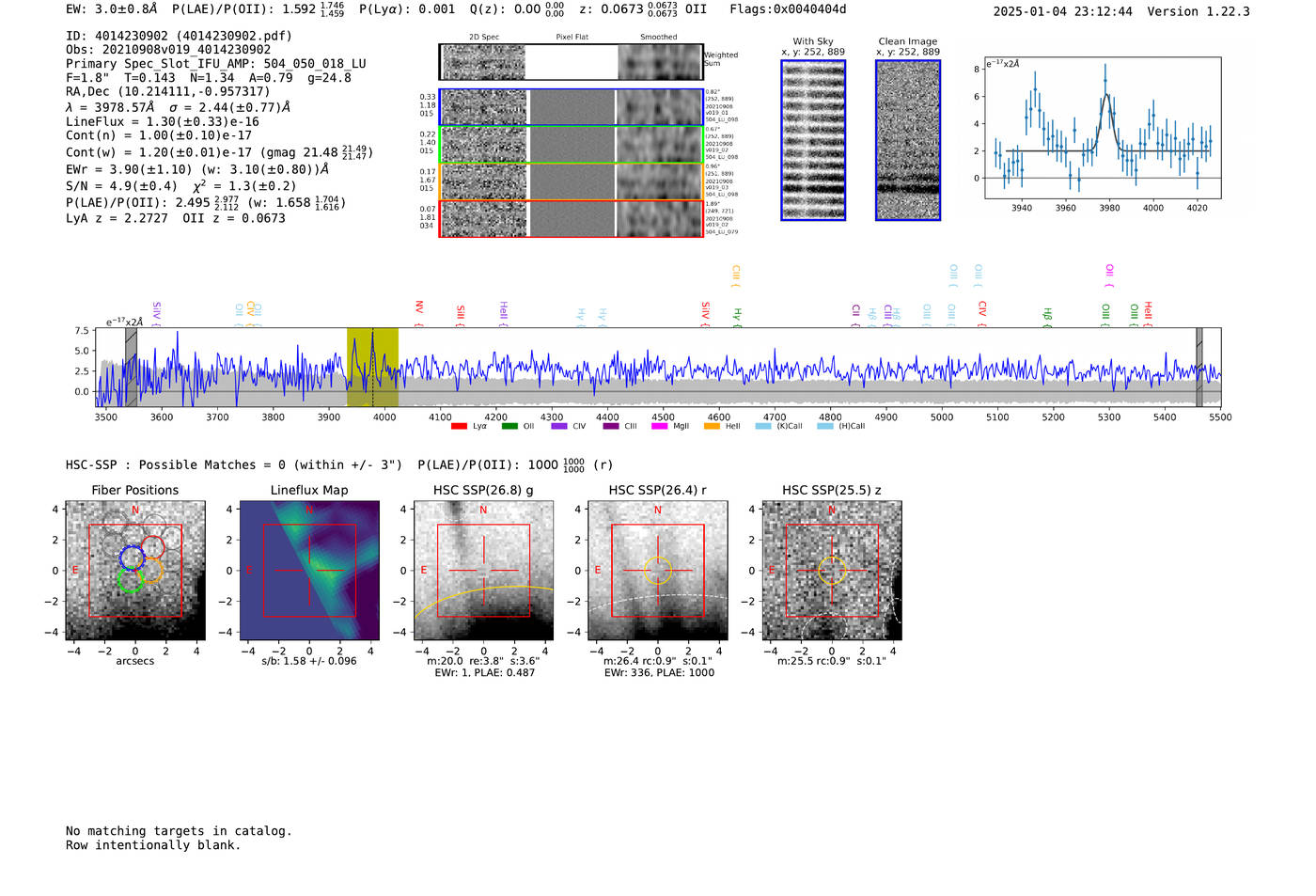Click the (K)CaII legend swatch

pos(763,426)
